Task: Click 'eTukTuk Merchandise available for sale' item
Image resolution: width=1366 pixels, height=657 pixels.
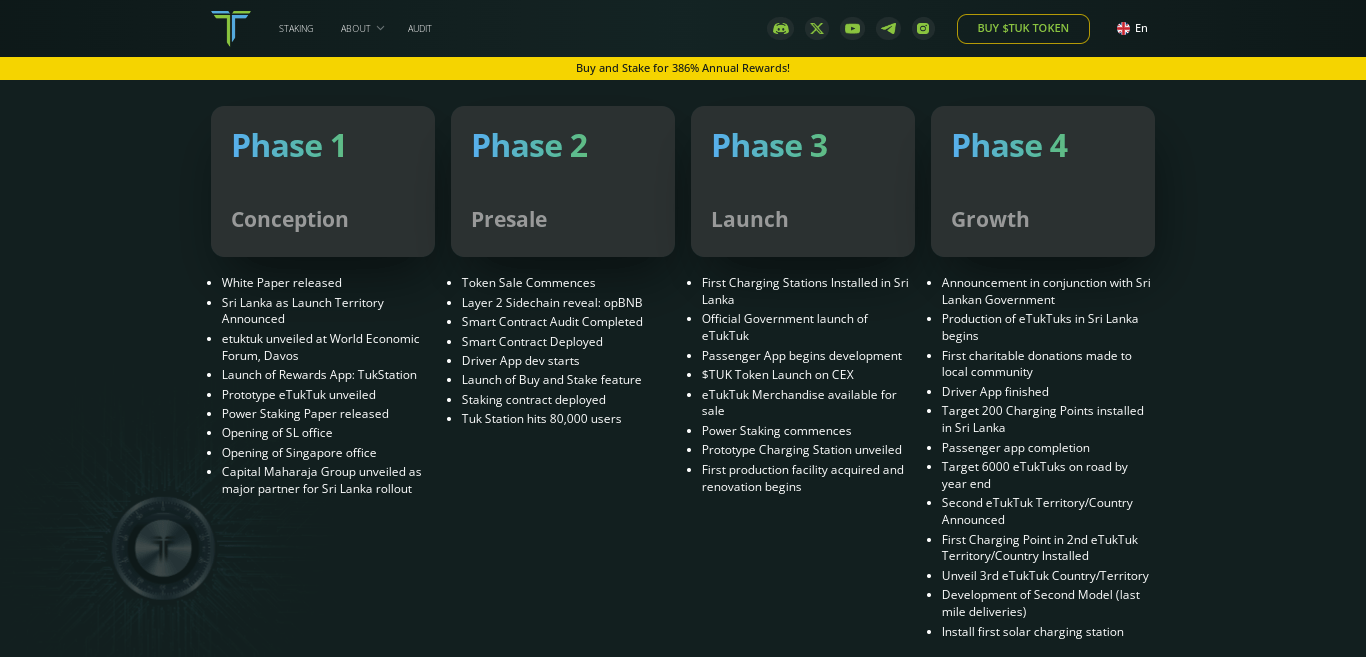Action: [799, 403]
